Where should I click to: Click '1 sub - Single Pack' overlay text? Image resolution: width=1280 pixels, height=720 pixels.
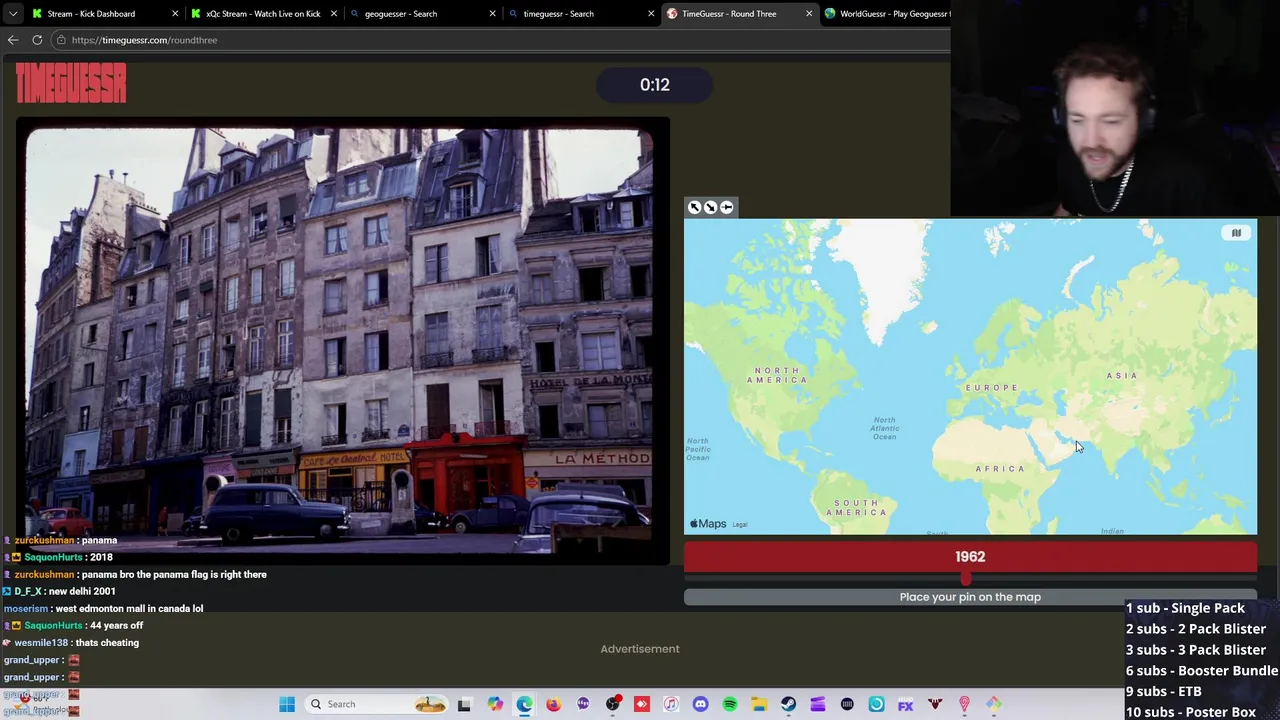point(1185,608)
